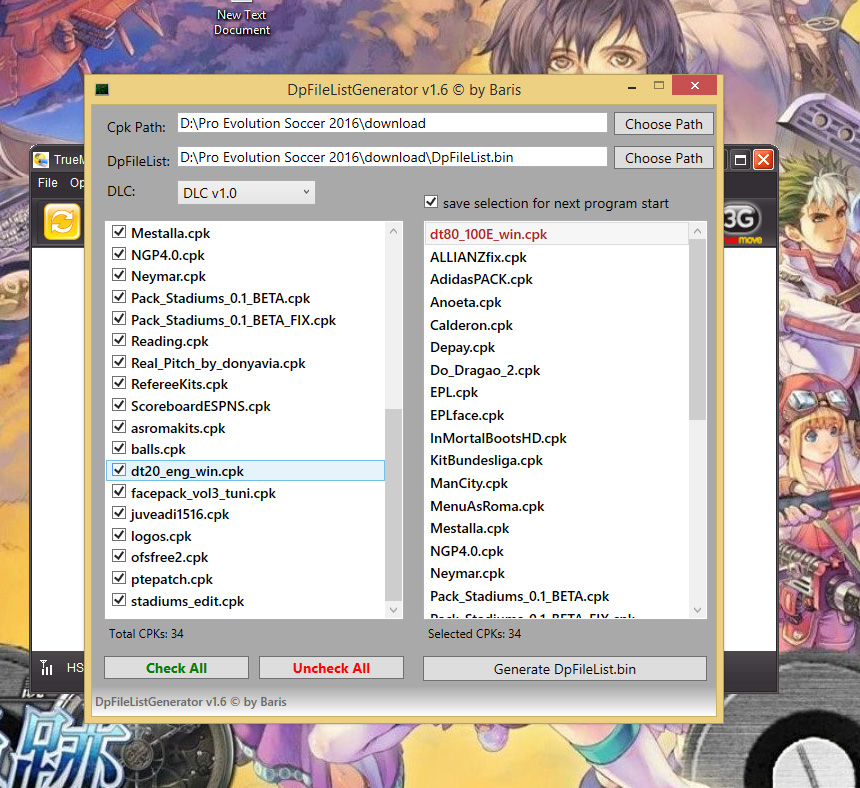Close the TrueMove window with red X
The width and height of the screenshot is (860, 788).
(x=763, y=160)
